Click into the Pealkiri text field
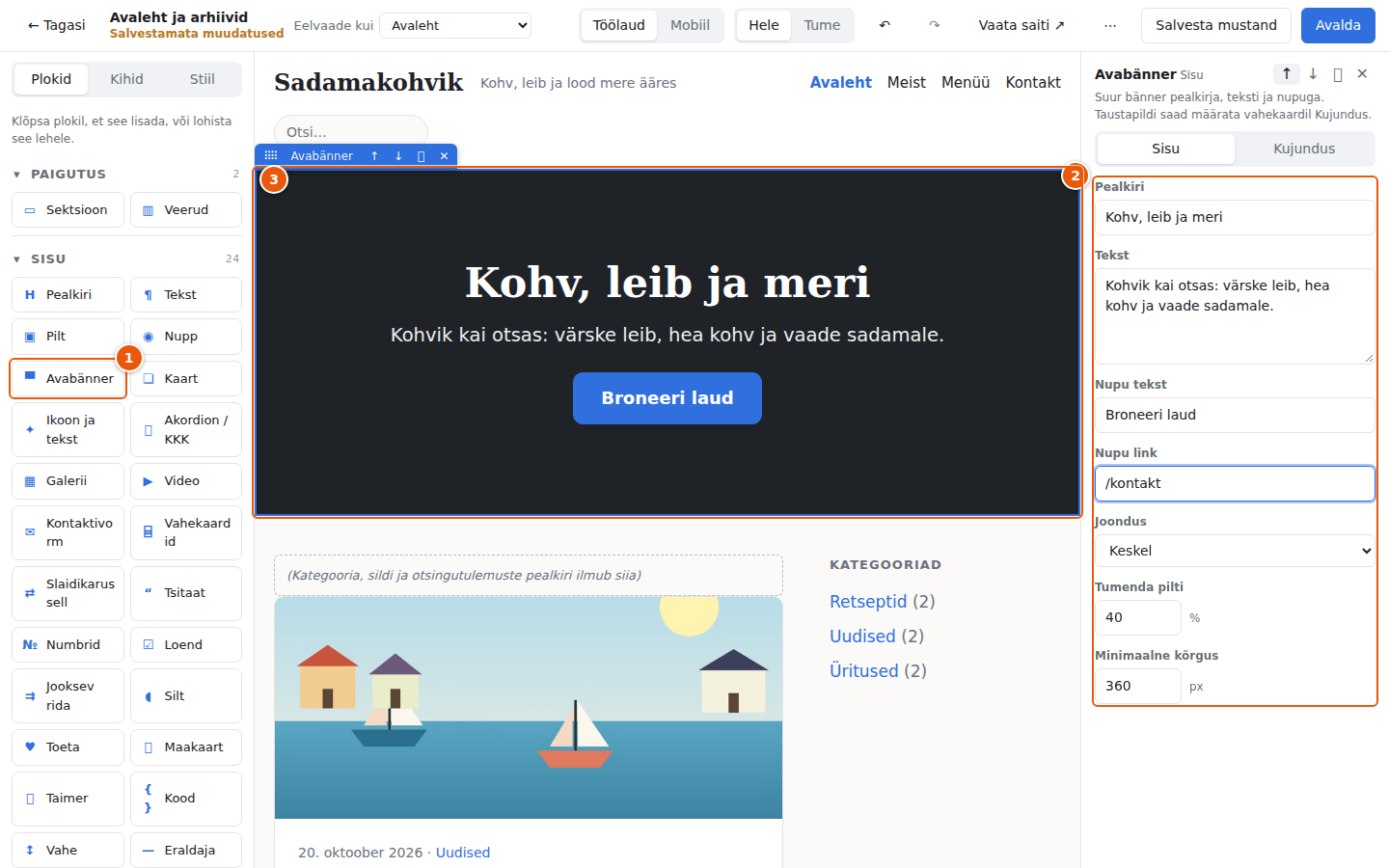Image resolution: width=1389 pixels, height=868 pixels. [1235, 217]
